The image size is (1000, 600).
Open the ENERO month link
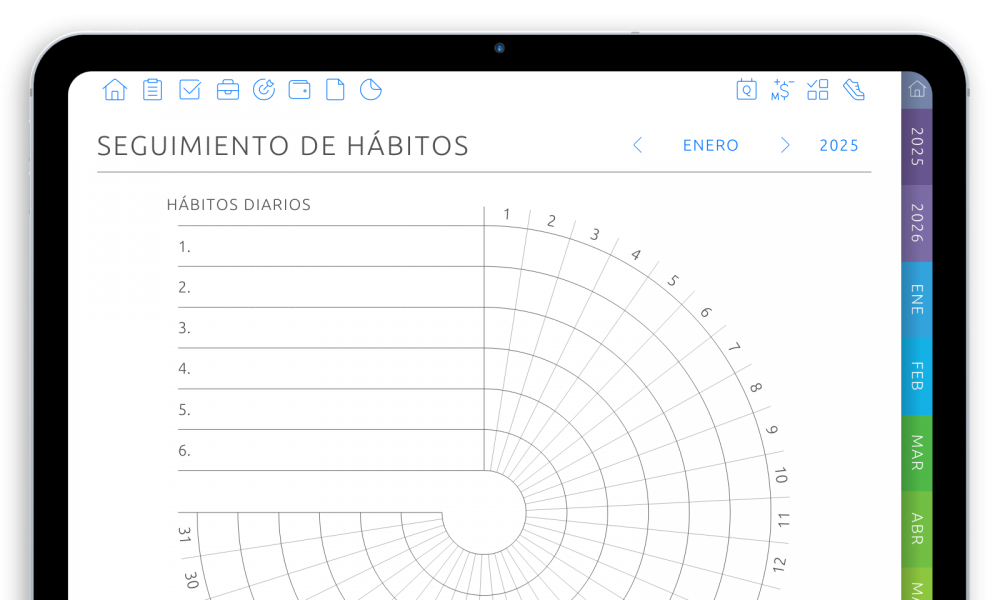click(710, 145)
